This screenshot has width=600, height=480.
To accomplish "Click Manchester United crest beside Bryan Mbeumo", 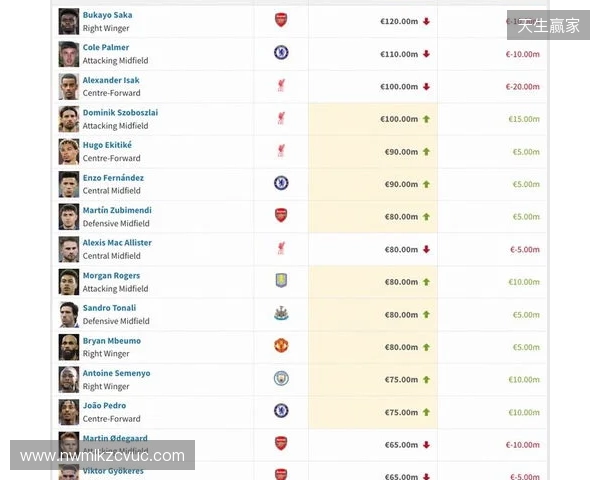I will (281, 346).
